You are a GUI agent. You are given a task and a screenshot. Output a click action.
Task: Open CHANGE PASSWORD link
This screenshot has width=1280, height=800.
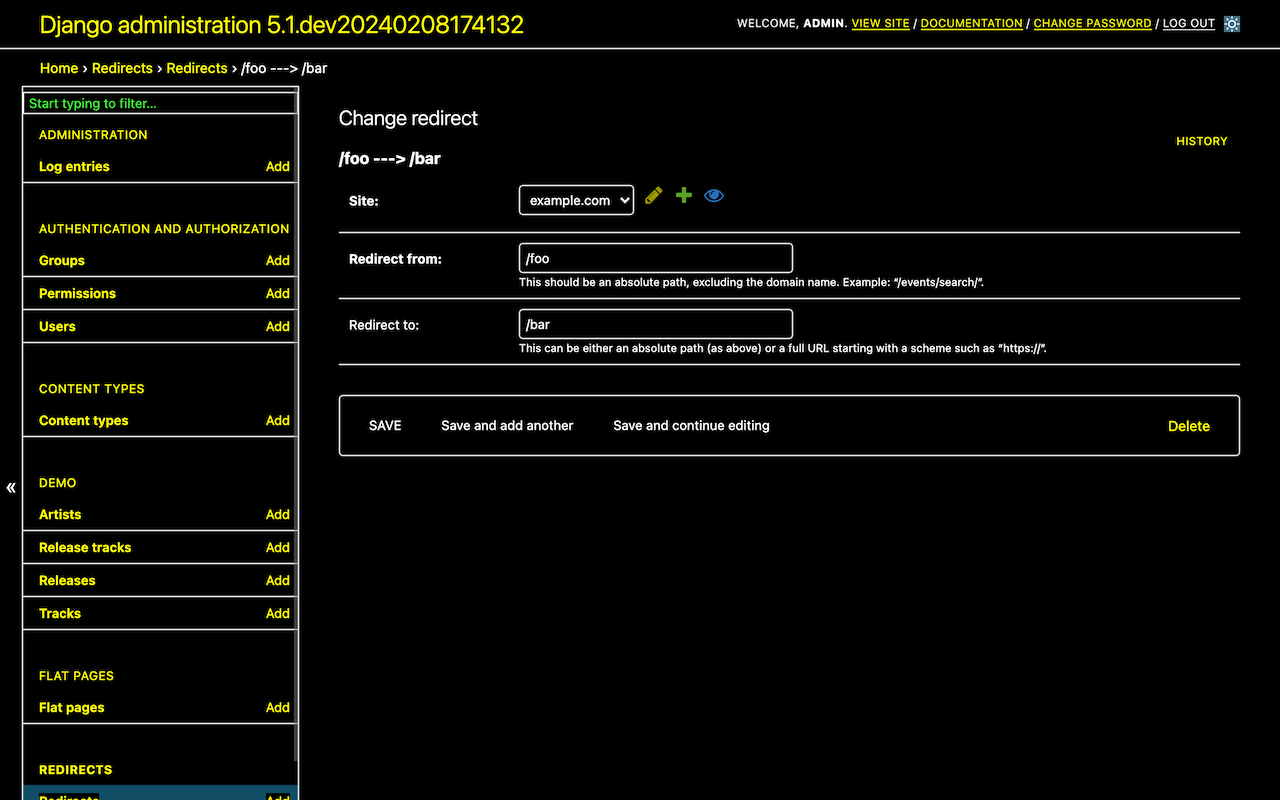coord(1092,23)
